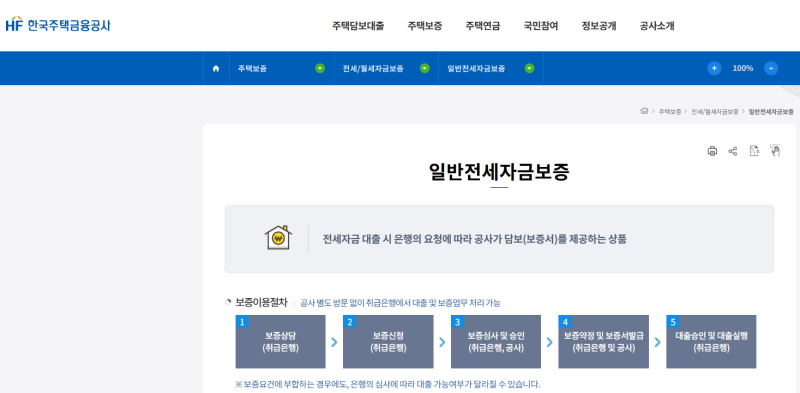Open the 주택보증 top menu

(424, 26)
